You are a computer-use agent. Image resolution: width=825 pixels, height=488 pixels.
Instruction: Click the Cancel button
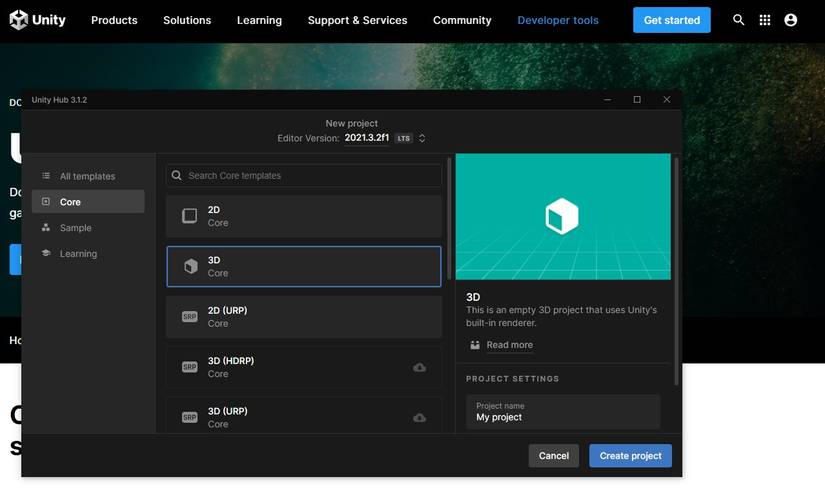[554, 456]
